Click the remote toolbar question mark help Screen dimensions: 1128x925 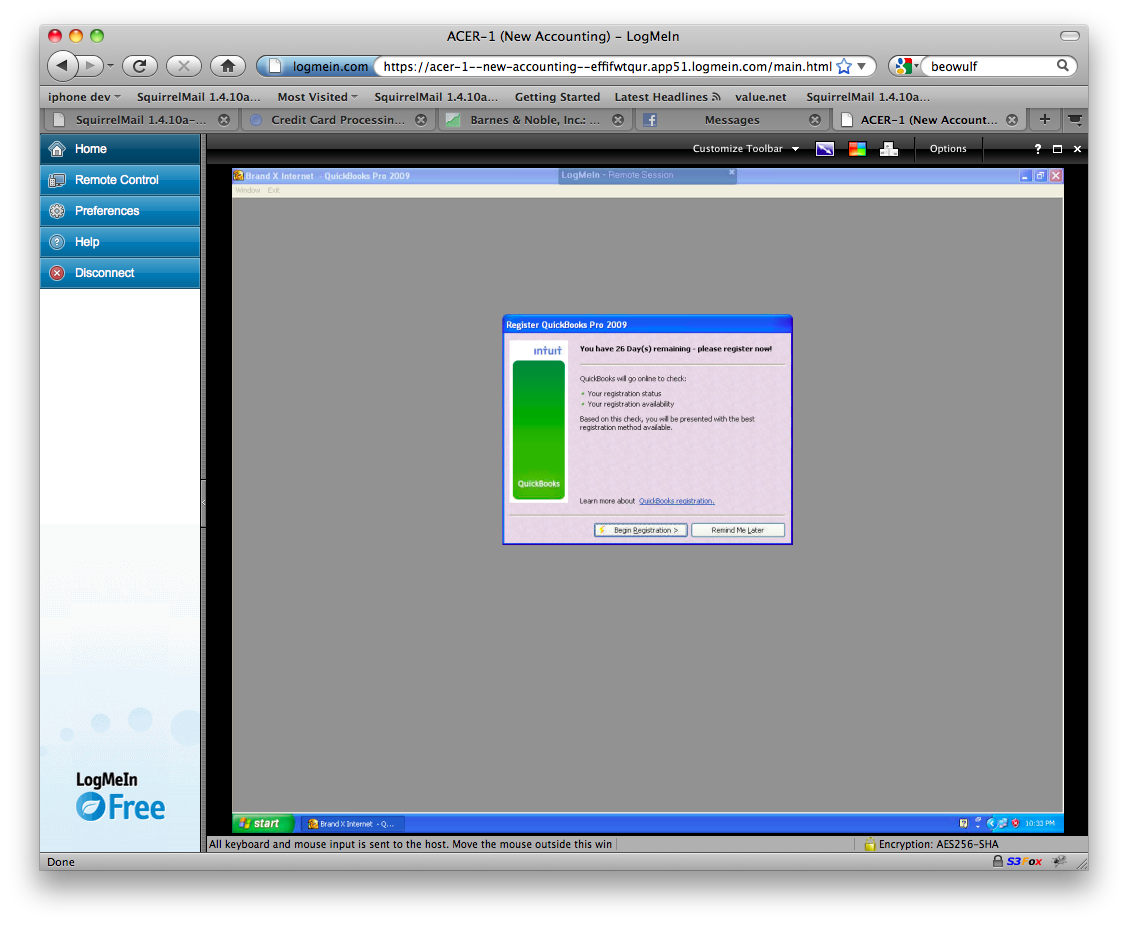tap(1037, 149)
